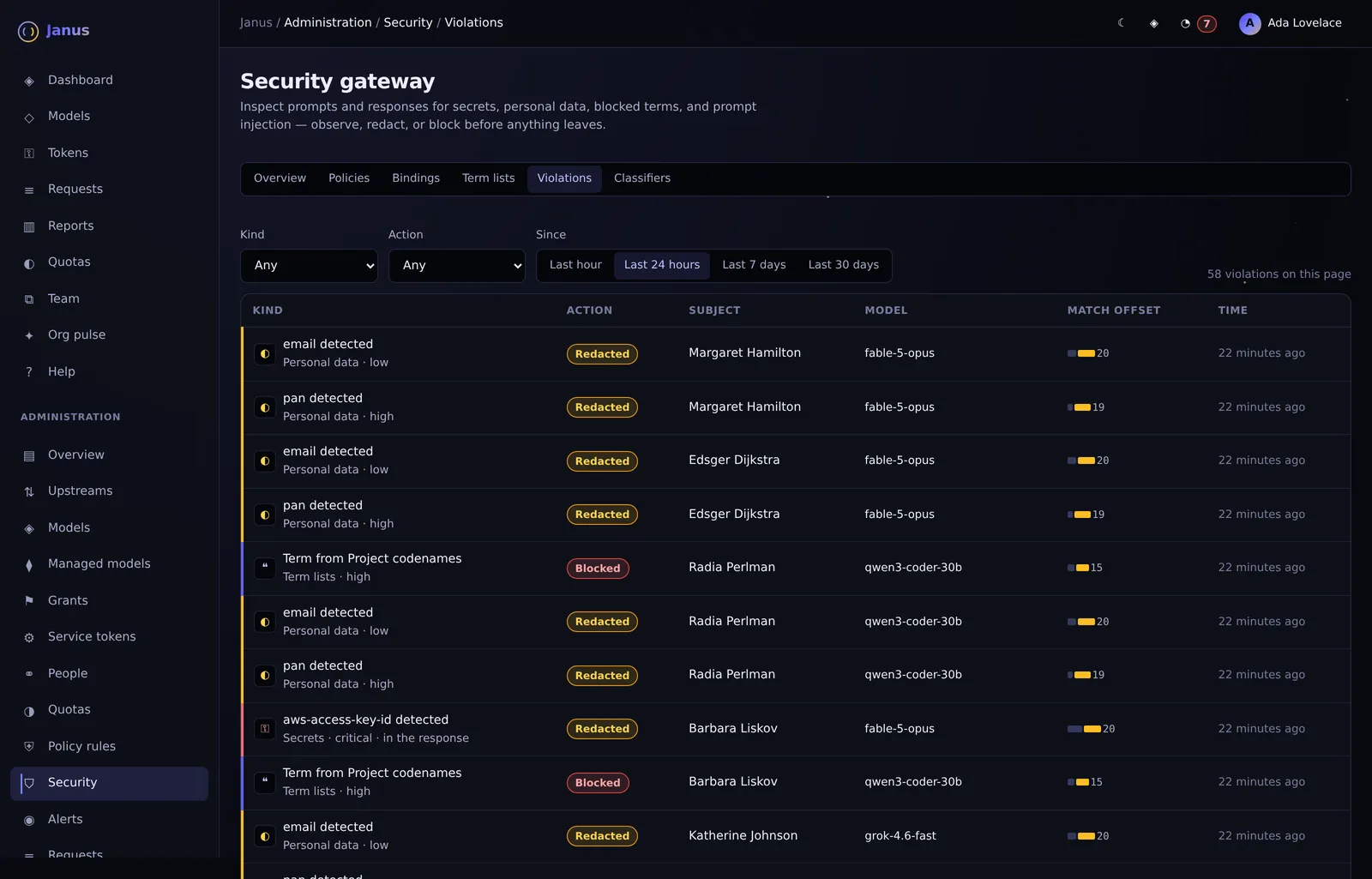Click the Janus breadcrumb link
Screen dimensions: 1372x879
point(256,23)
